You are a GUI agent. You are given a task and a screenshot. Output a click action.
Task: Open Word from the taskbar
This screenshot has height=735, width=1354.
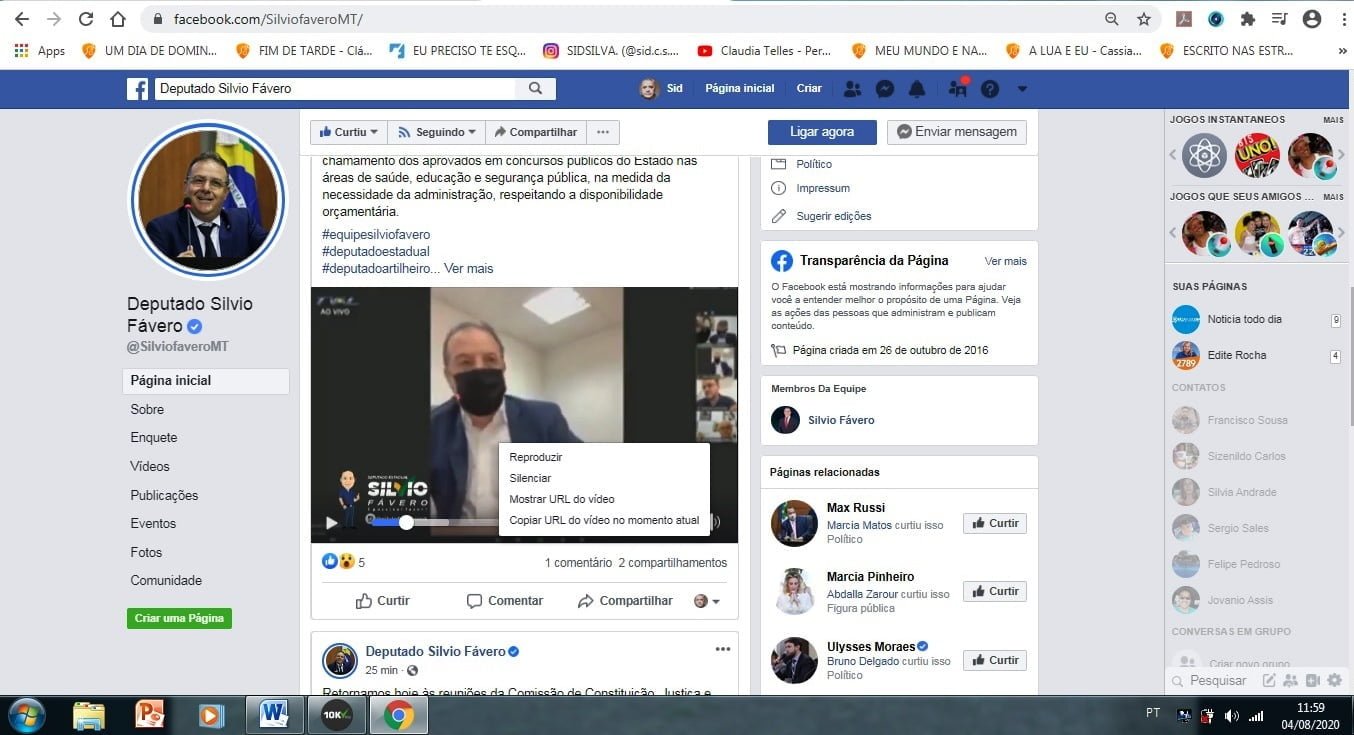(273, 715)
